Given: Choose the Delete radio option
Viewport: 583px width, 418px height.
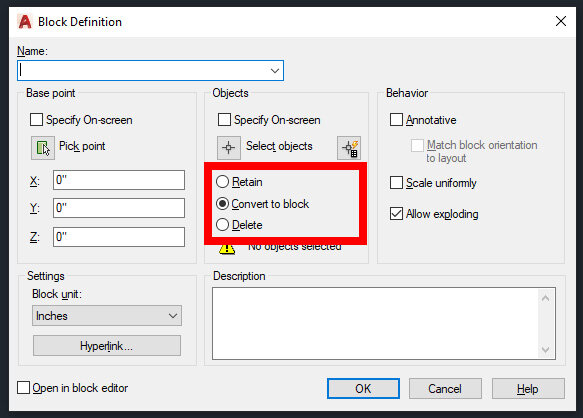Looking at the screenshot, I should click(222, 225).
